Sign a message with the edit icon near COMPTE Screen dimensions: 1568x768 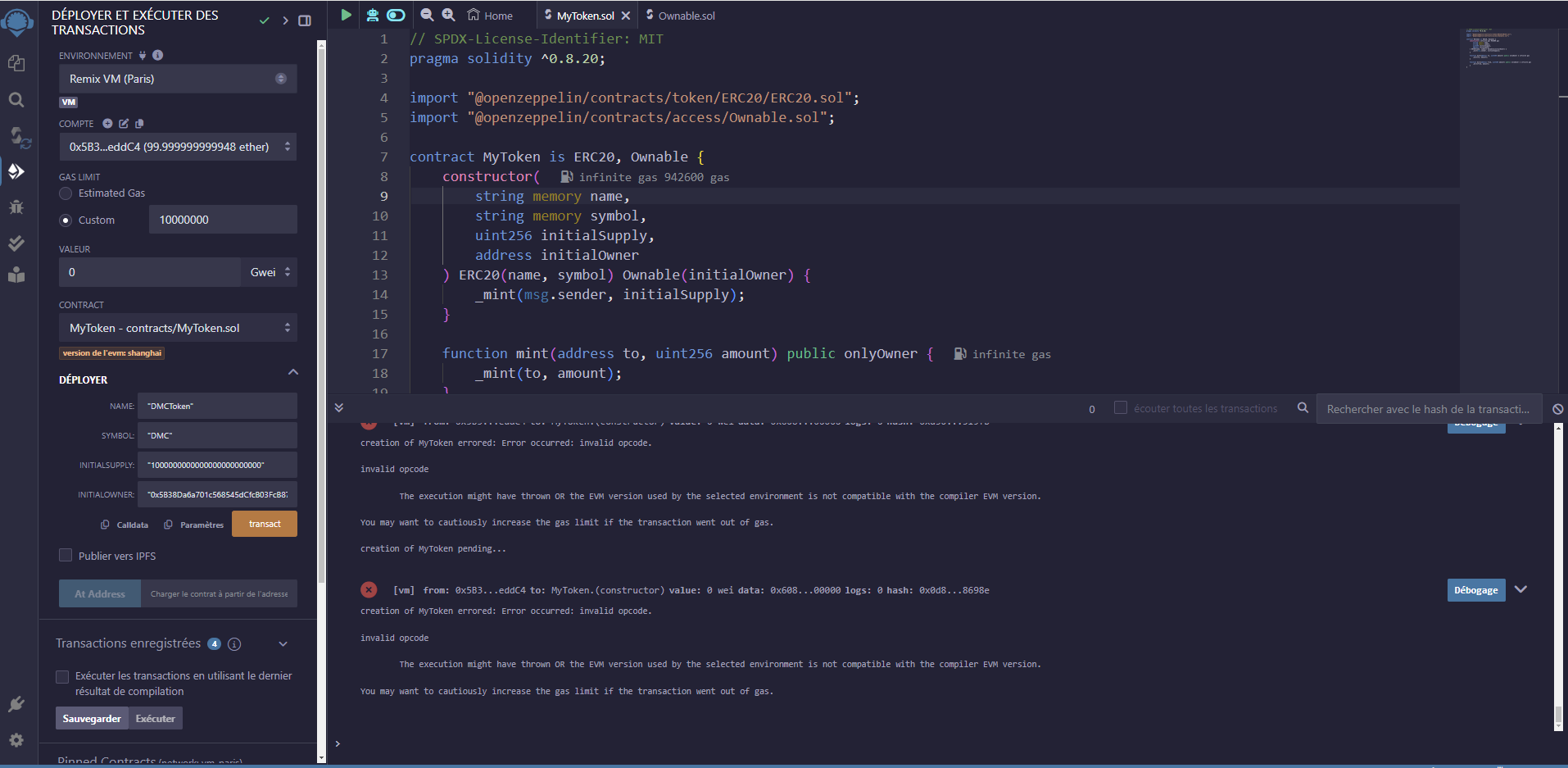pyautogui.click(x=124, y=124)
